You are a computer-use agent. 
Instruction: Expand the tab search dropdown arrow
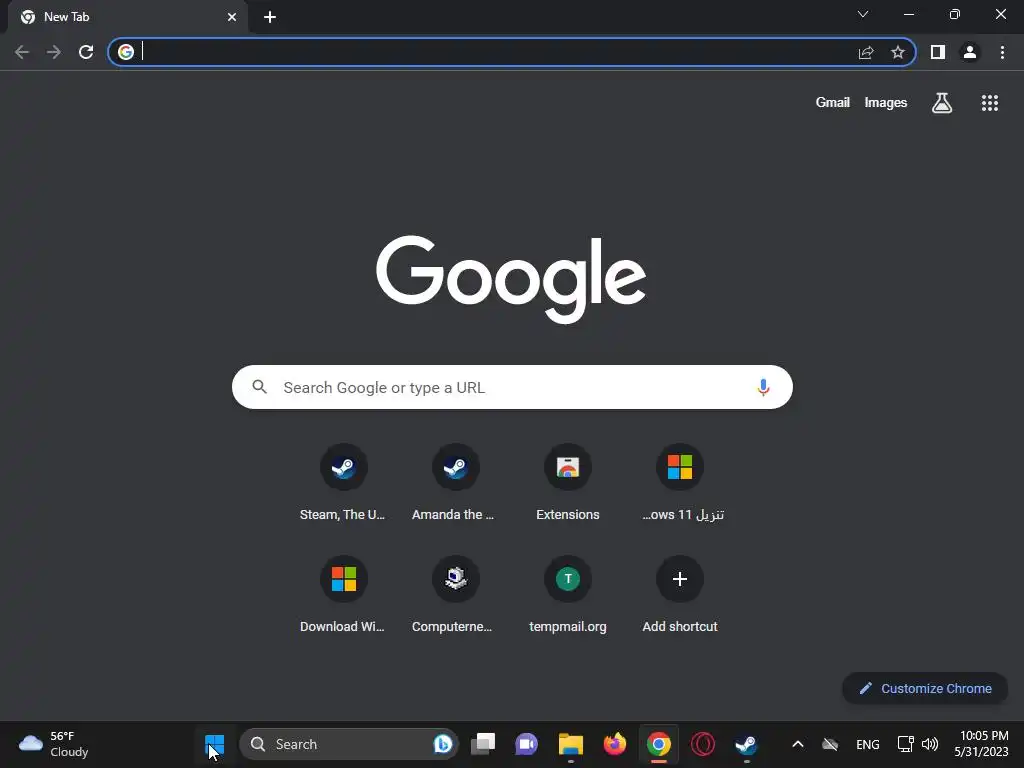point(863,14)
